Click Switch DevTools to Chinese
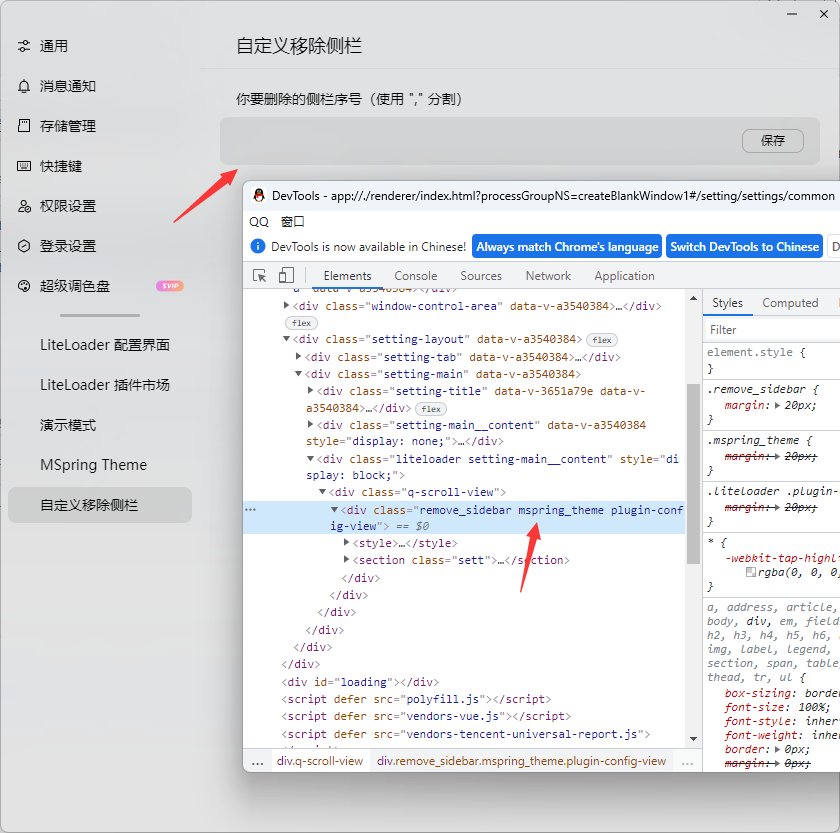Viewport: 840px width, 833px height. (747, 245)
